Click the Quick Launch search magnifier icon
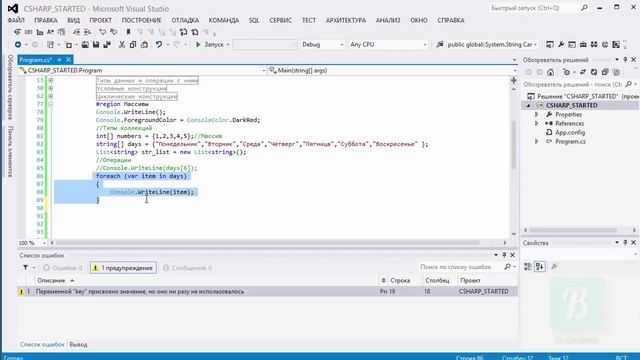This screenshot has height=360, width=640. coord(584,8)
